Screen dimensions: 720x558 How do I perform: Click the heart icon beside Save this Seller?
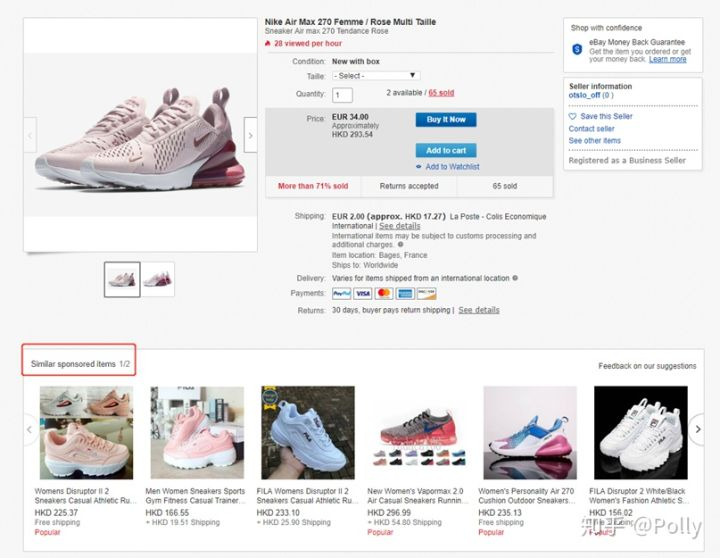pyautogui.click(x=573, y=117)
